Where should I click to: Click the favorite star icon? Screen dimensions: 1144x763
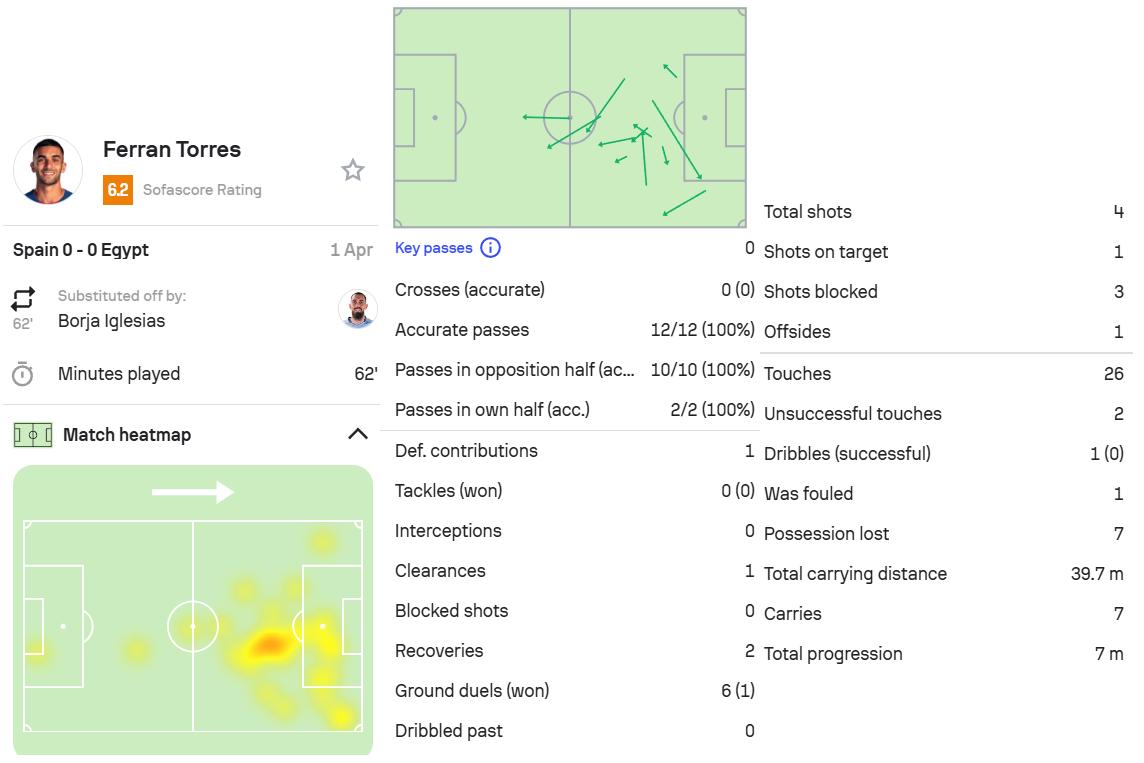(353, 170)
